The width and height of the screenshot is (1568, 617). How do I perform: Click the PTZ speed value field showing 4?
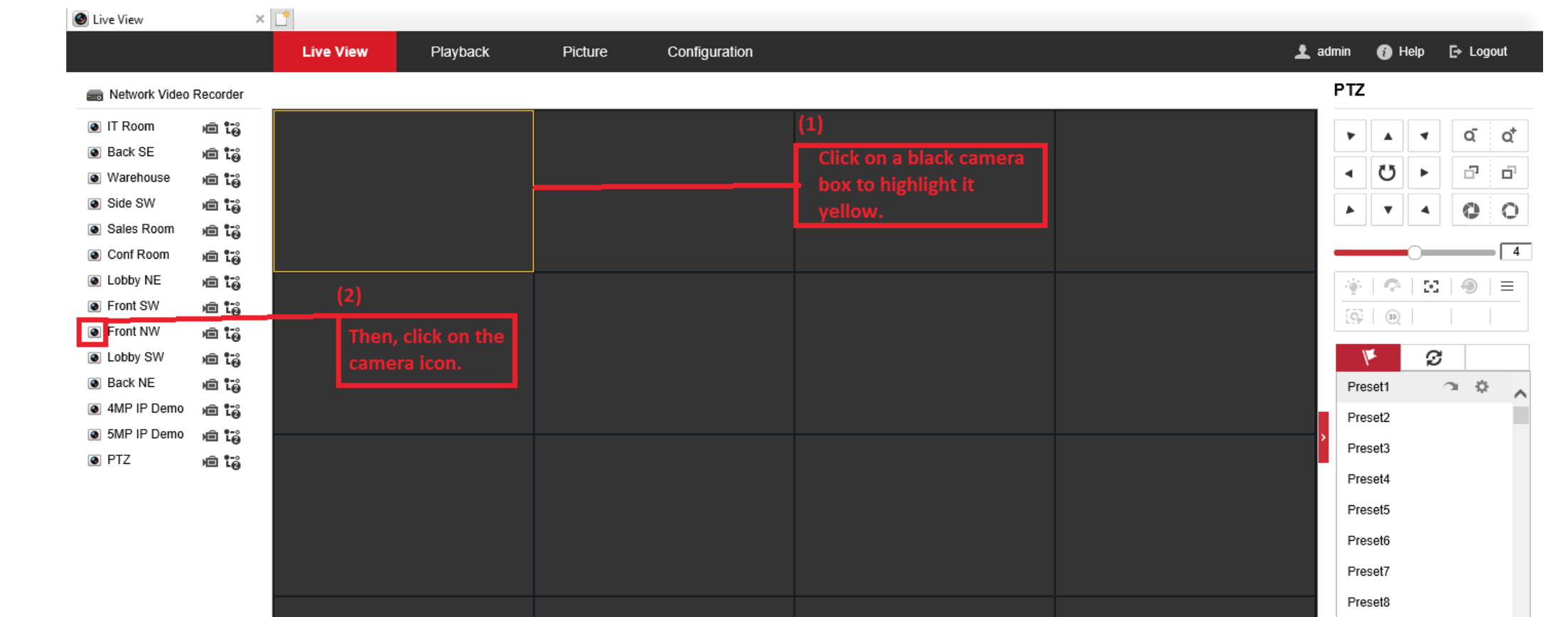point(1515,252)
